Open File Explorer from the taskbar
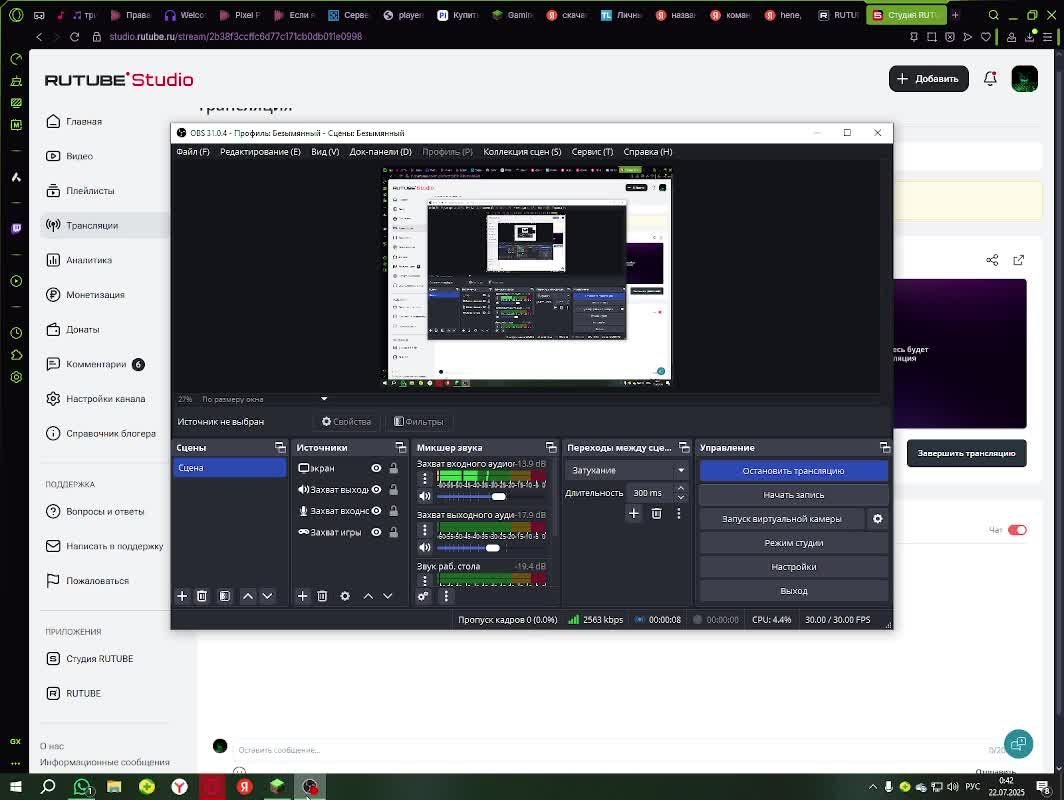Image resolution: width=1064 pixels, height=800 pixels. 114,786
